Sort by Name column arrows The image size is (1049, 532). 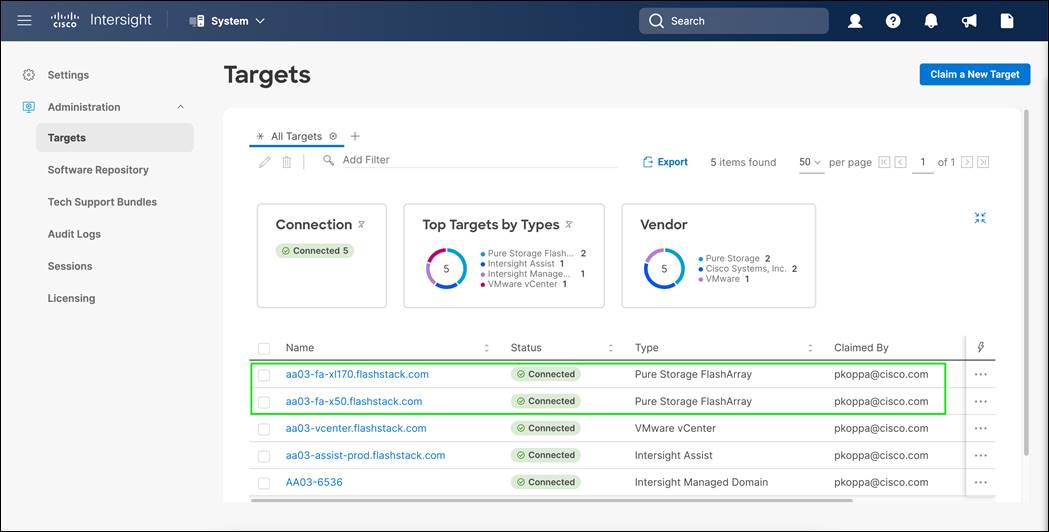(486, 348)
